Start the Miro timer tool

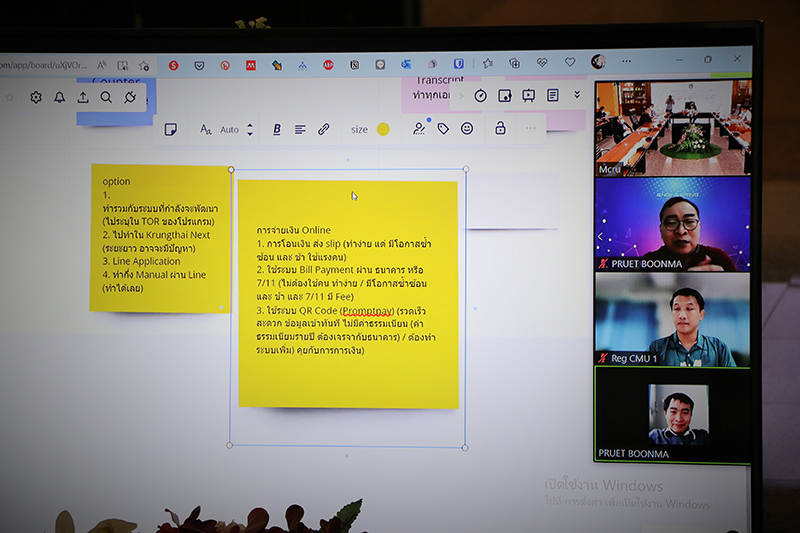point(480,96)
